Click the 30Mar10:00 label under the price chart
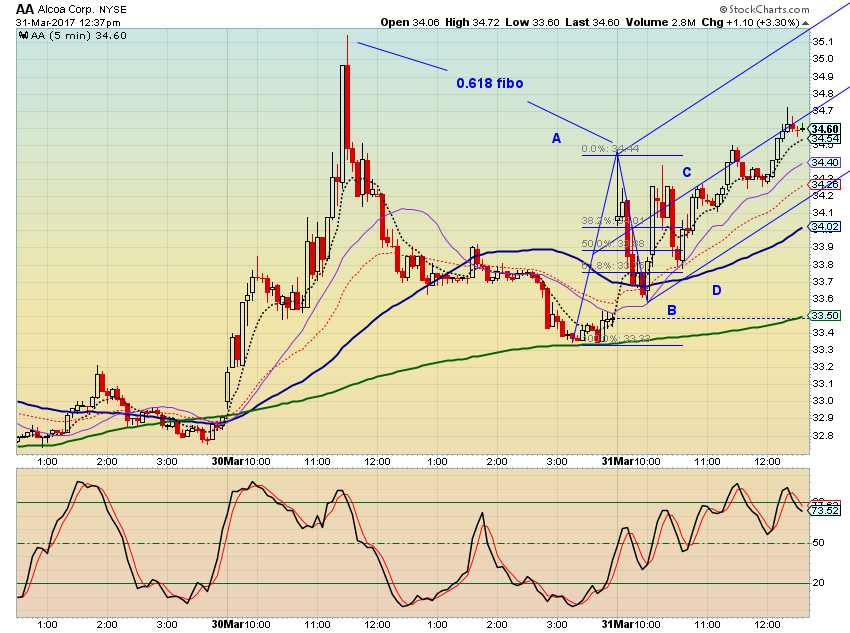Viewport: 850px width, 633px height. click(241, 461)
